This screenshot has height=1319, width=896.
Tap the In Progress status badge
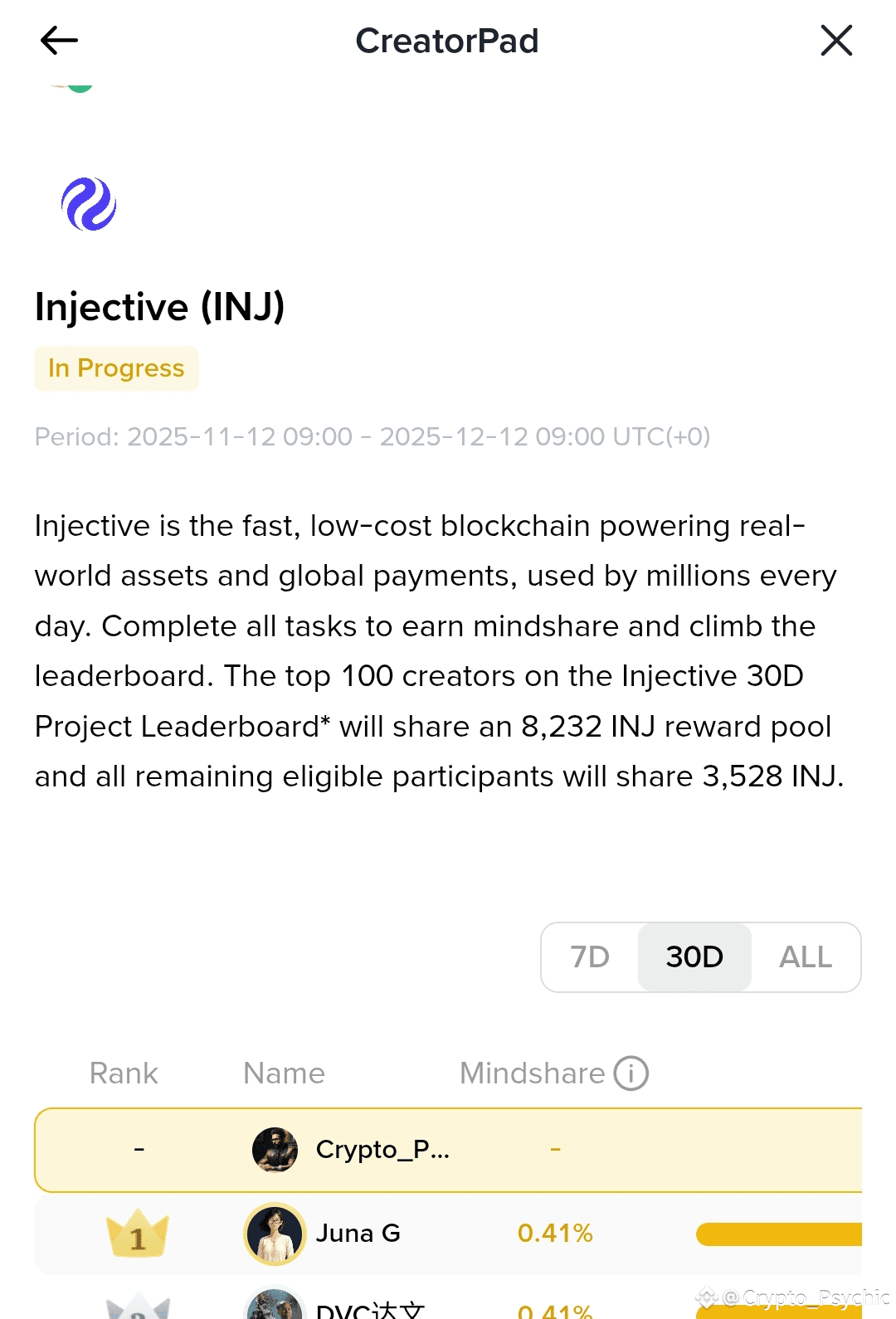[116, 368]
